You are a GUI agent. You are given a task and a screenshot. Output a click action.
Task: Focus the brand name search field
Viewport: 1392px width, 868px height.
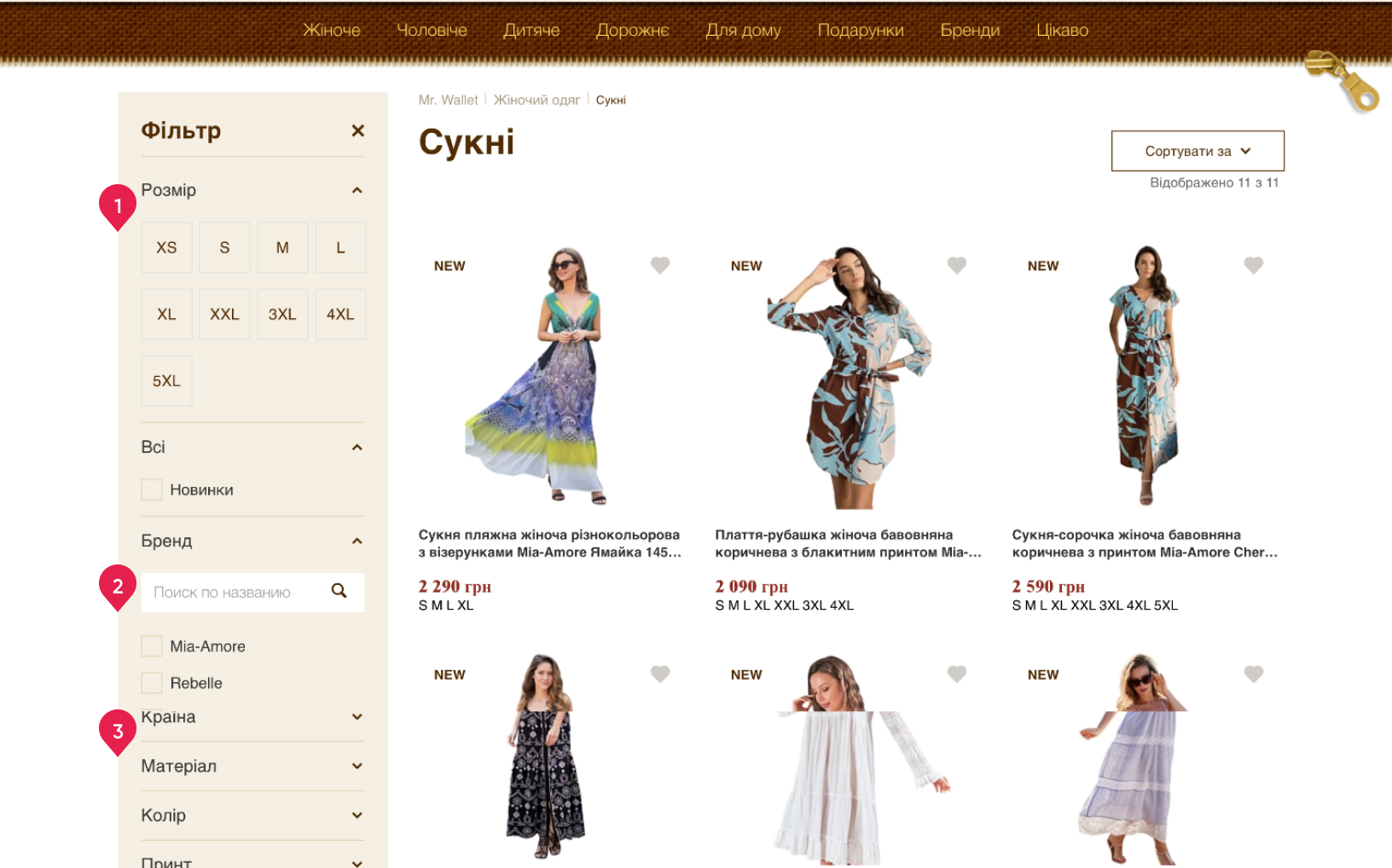(x=232, y=593)
